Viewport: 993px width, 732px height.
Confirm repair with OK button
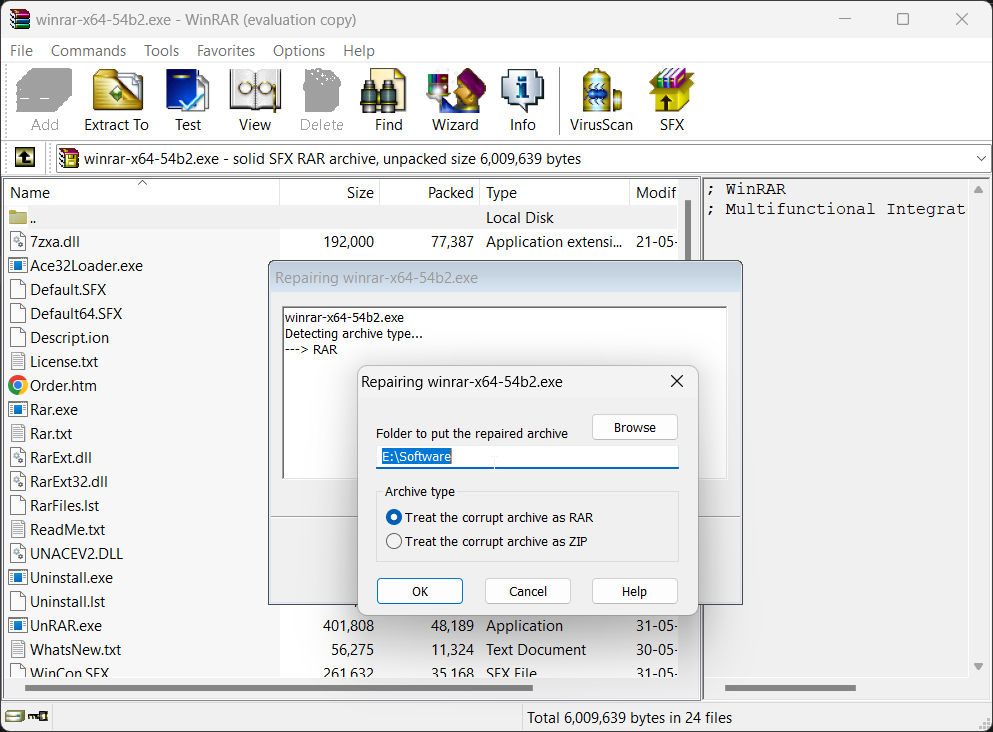click(420, 591)
